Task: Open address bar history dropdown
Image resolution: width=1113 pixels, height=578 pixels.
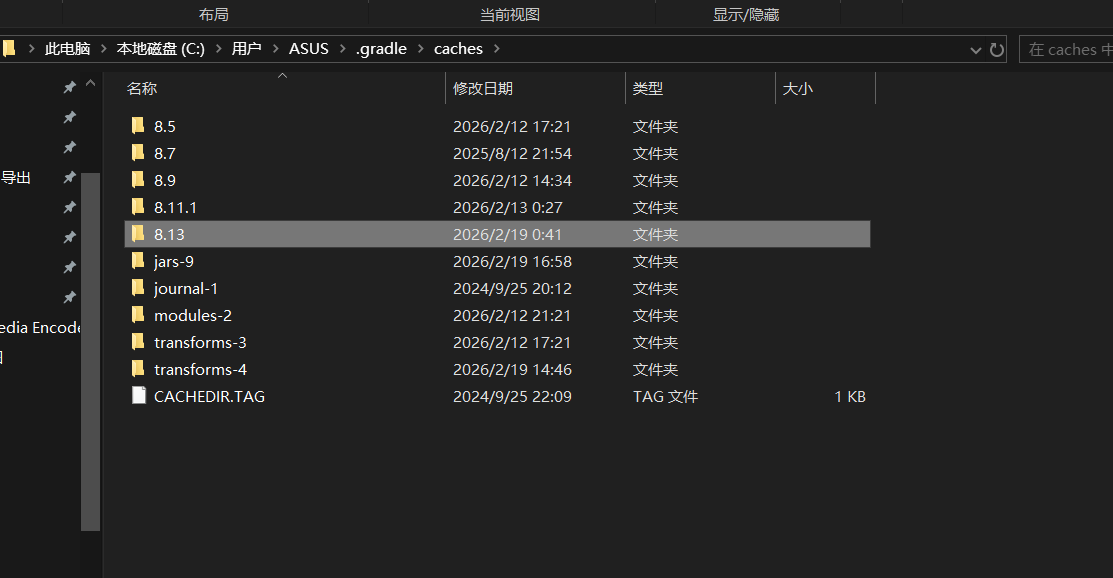Action: pyautogui.click(x=976, y=49)
